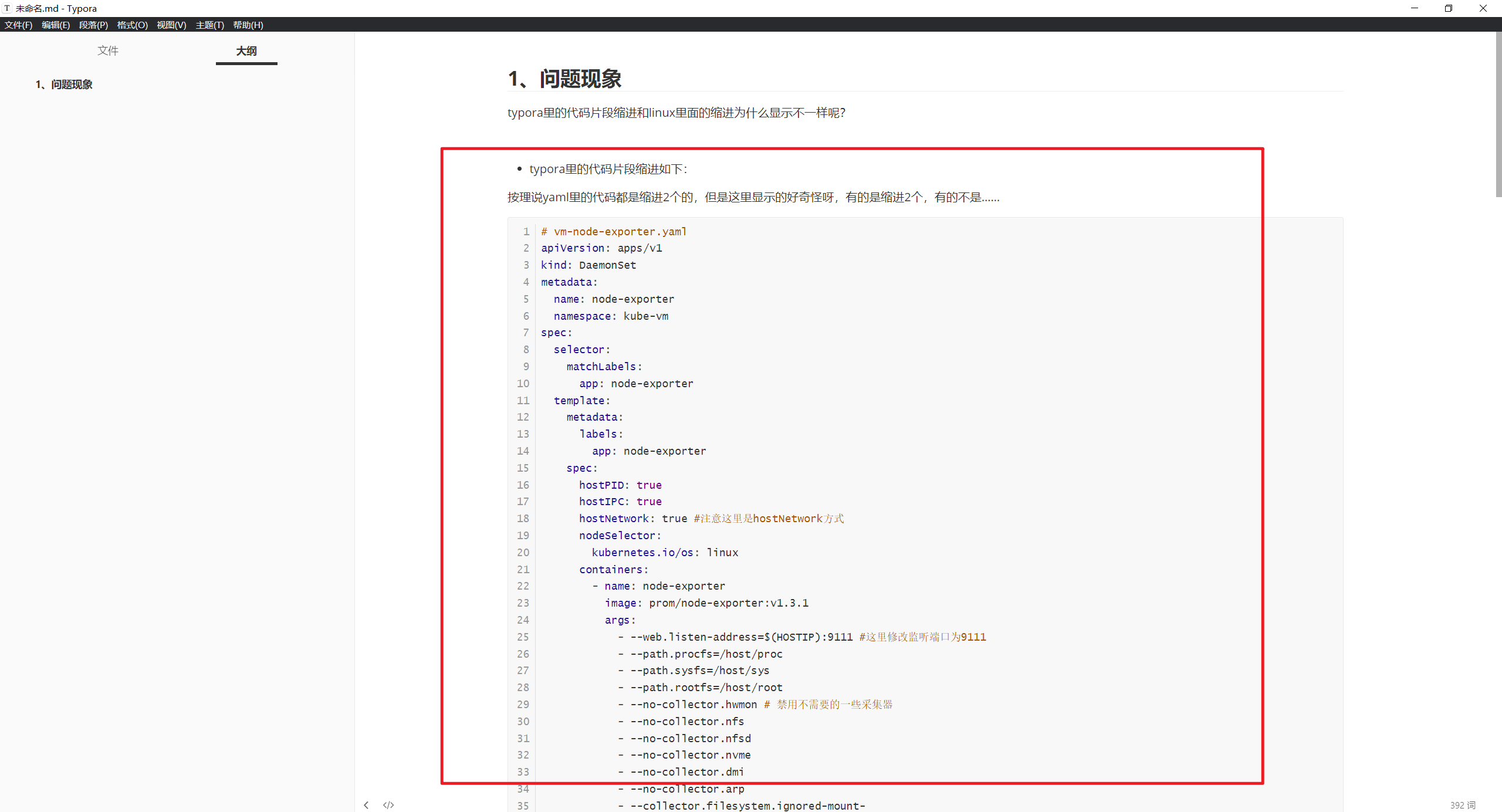Image resolution: width=1502 pixels, height=812 pixels.
Task: Select the 大纲 outline tab
Action: click(x=246, y=50)
